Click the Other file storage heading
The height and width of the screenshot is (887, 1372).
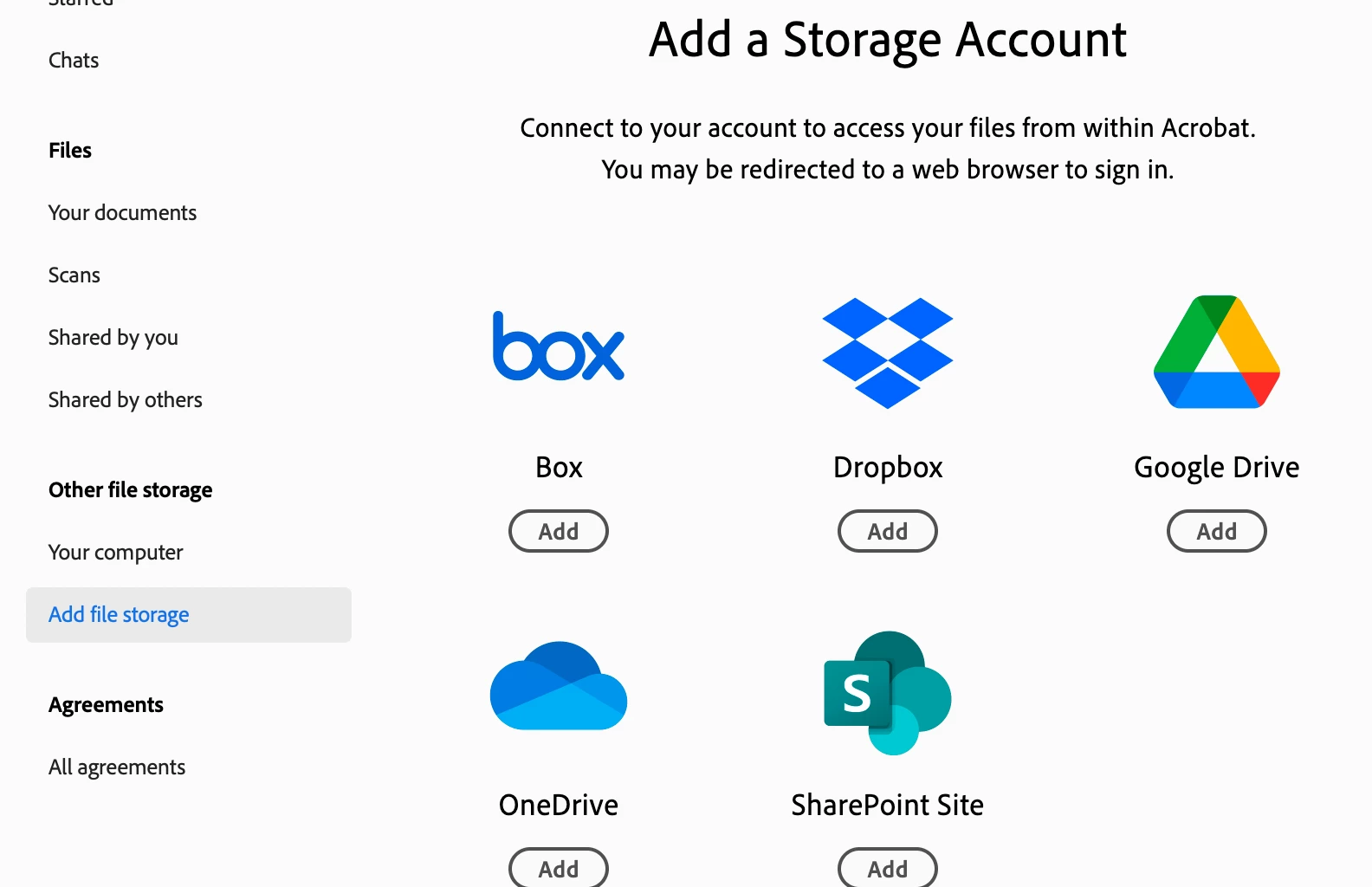(x=131, y=490)
